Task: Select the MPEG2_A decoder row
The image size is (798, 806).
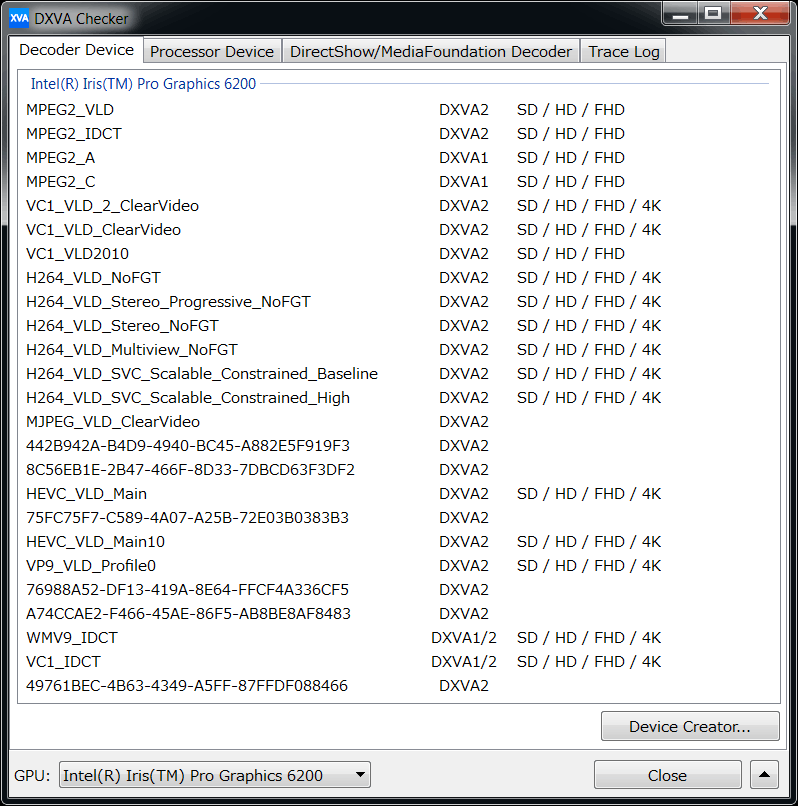Action: click(x=398, y=158)
